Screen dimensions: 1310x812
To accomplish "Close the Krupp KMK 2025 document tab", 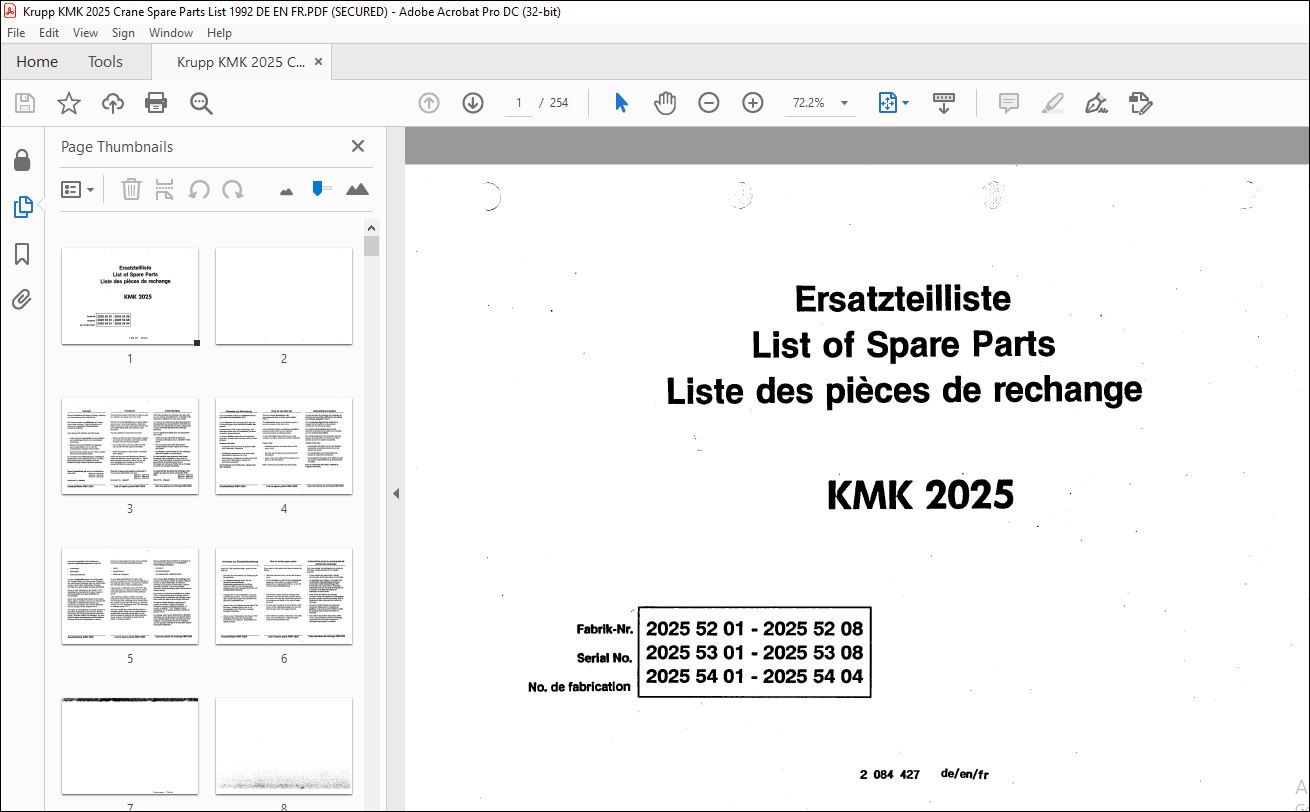I will [318, 61].
